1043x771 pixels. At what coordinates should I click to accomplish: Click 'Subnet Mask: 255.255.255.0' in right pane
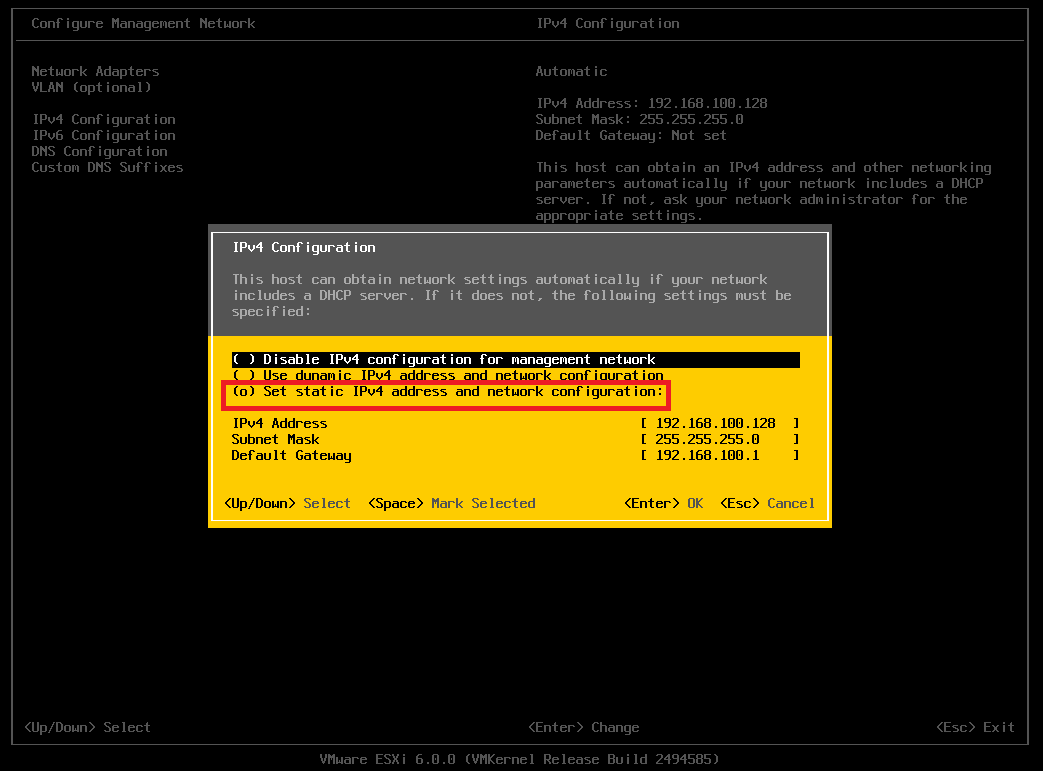coord(639,119)
